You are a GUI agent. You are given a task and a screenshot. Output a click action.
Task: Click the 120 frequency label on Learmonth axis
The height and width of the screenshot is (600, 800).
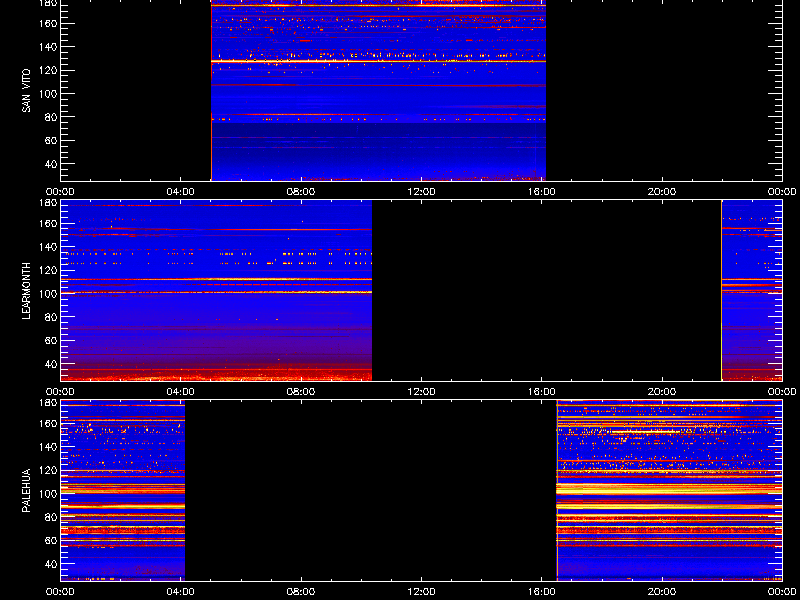click(49, 270)
